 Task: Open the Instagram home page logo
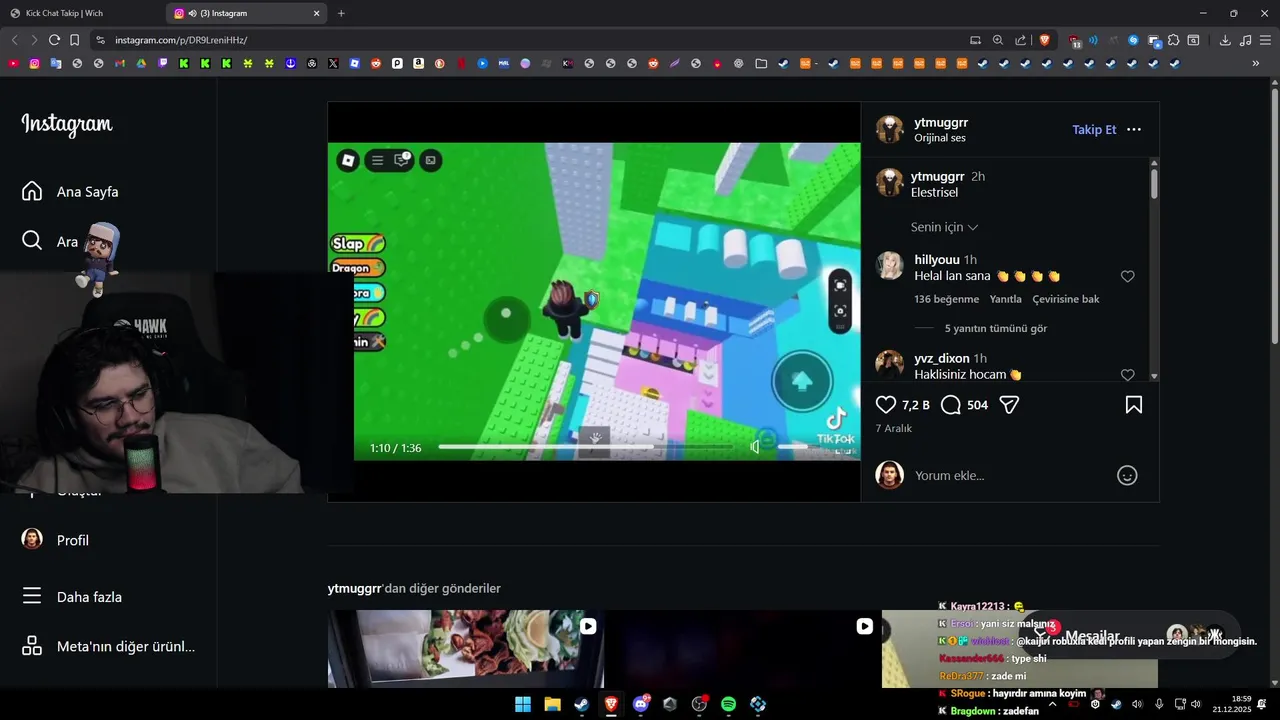tap(67, 124)
